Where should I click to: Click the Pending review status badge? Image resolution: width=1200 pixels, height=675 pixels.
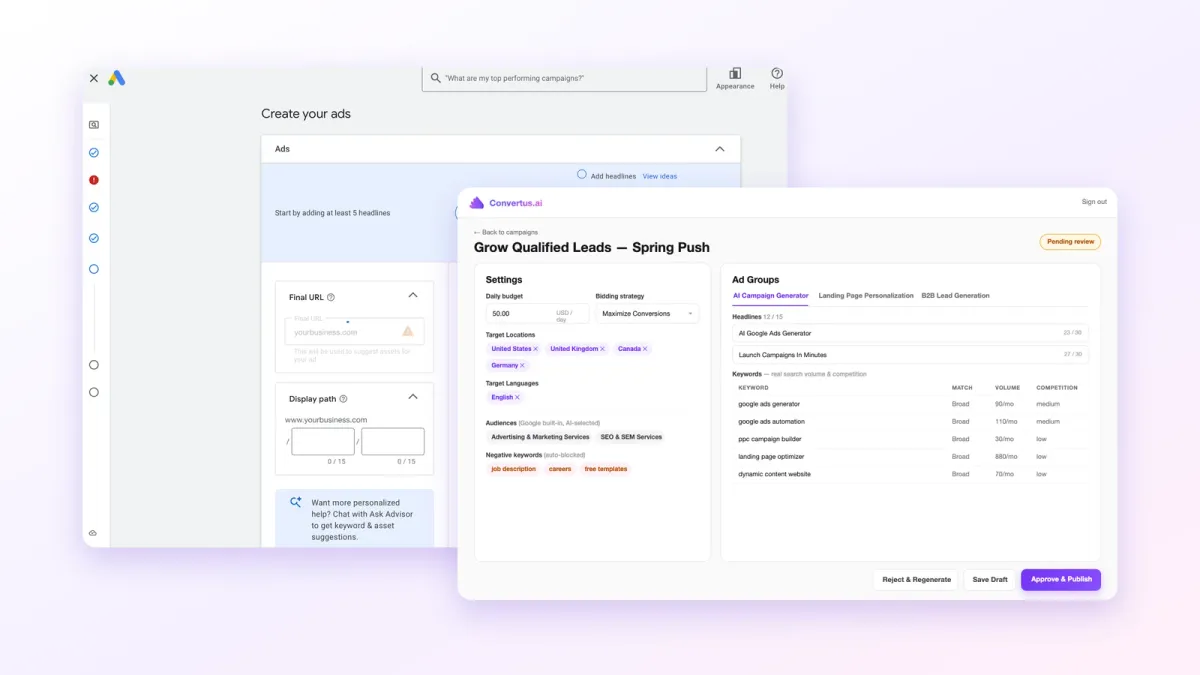(x=1070, y=242)
